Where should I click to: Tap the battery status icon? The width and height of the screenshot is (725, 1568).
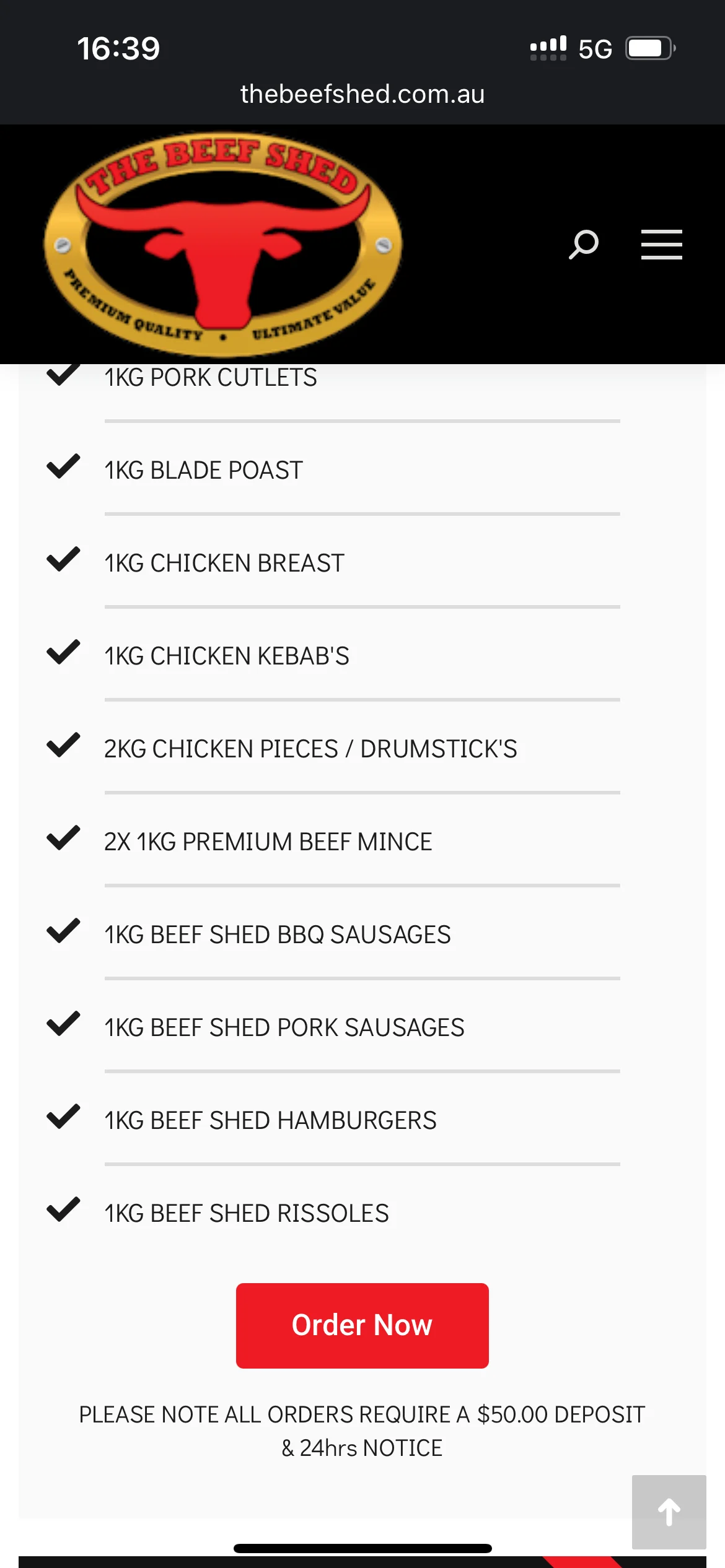pos(649,48)
